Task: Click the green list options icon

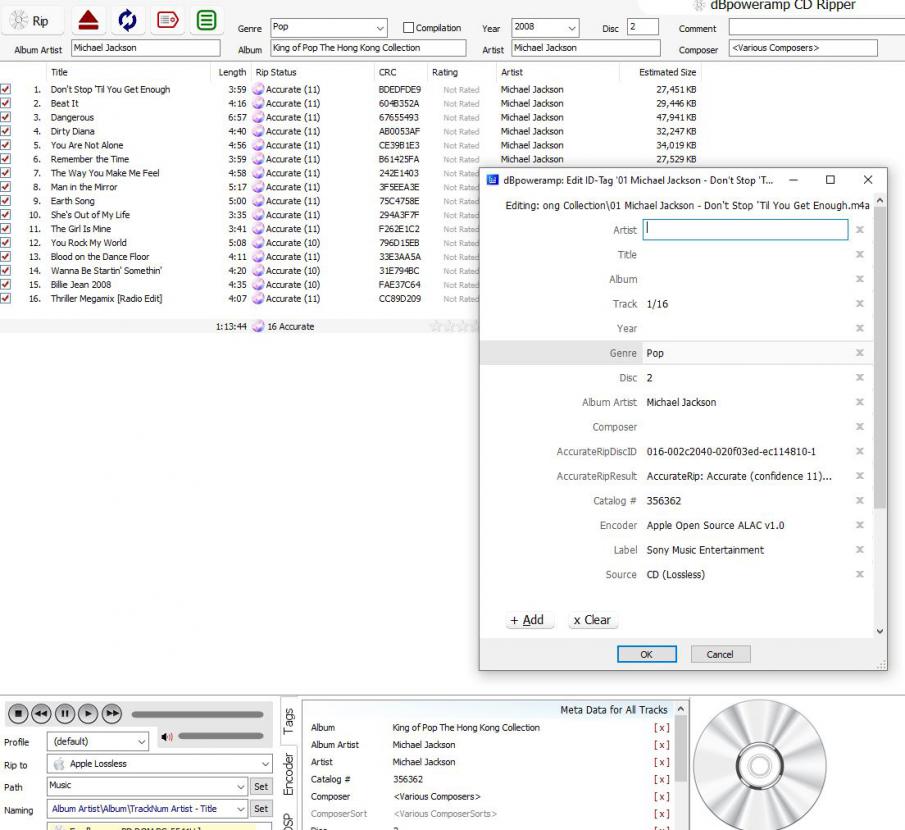Action: click(206, 20)
